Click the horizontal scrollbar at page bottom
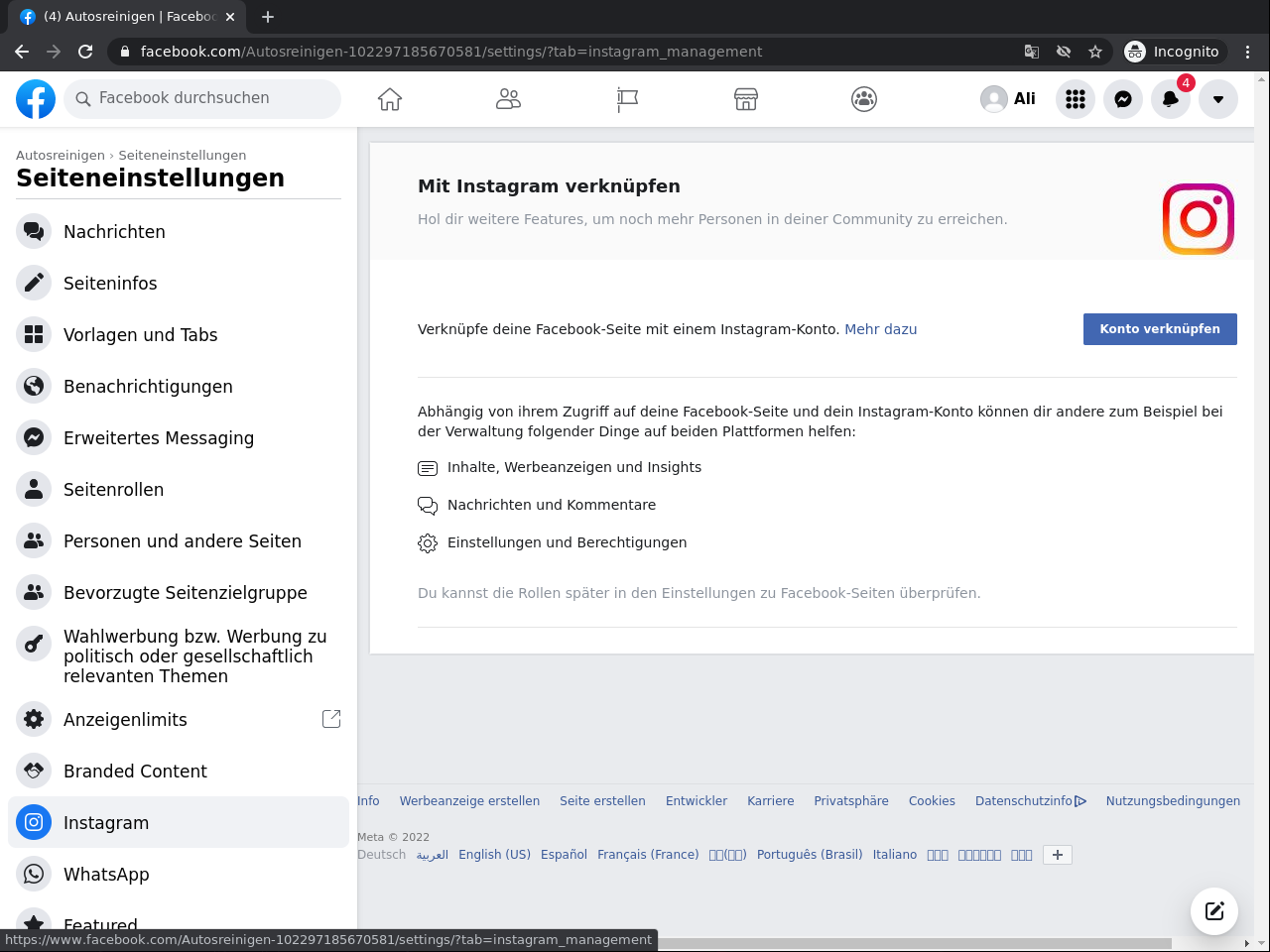Viewport: 1270px width, 952px height. [913, 943]
